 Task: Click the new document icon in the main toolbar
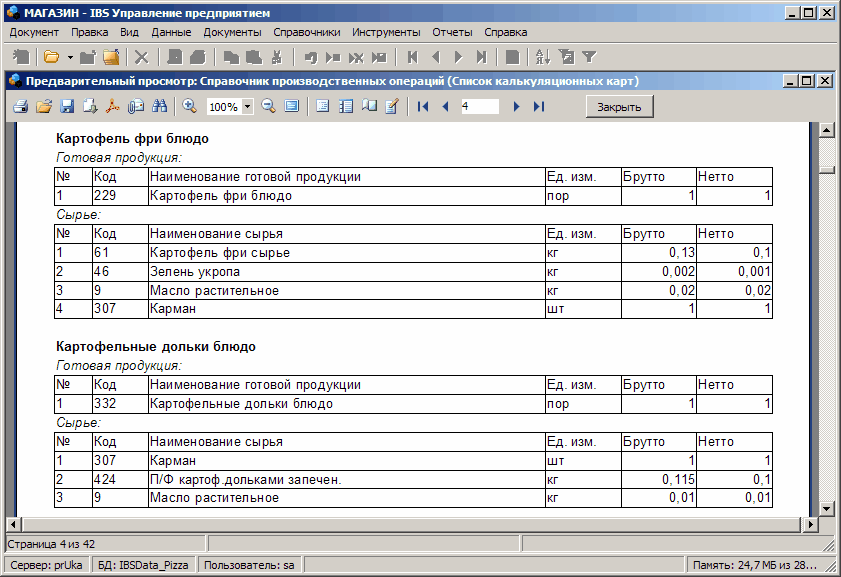pyautogui.click(x=21, y=57)
